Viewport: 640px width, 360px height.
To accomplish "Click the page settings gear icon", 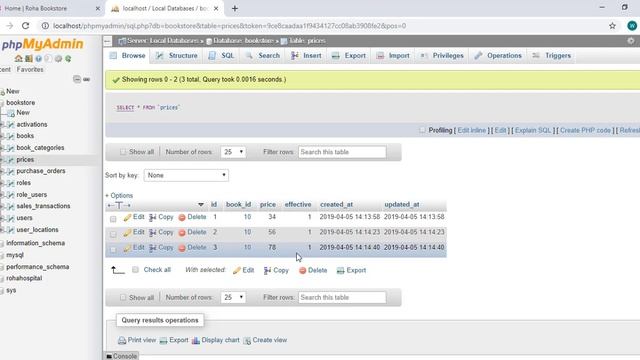I will (631, 41).
